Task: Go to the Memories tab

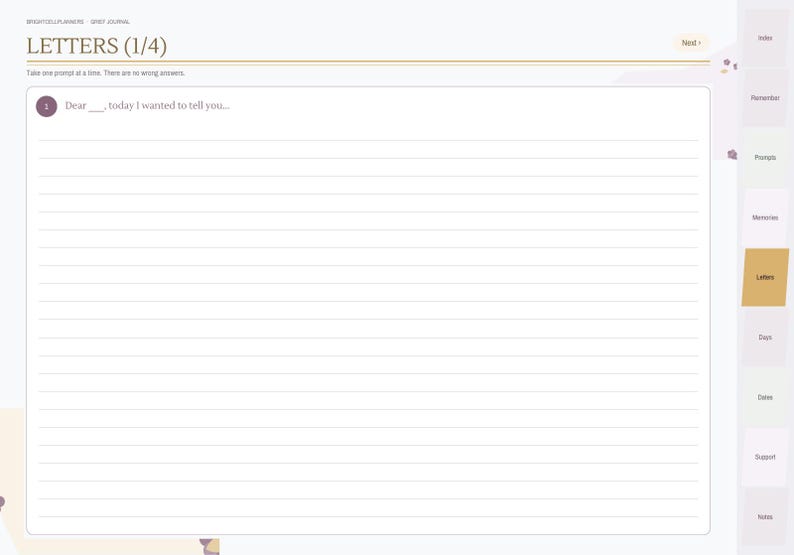Action: pos(765,217)
